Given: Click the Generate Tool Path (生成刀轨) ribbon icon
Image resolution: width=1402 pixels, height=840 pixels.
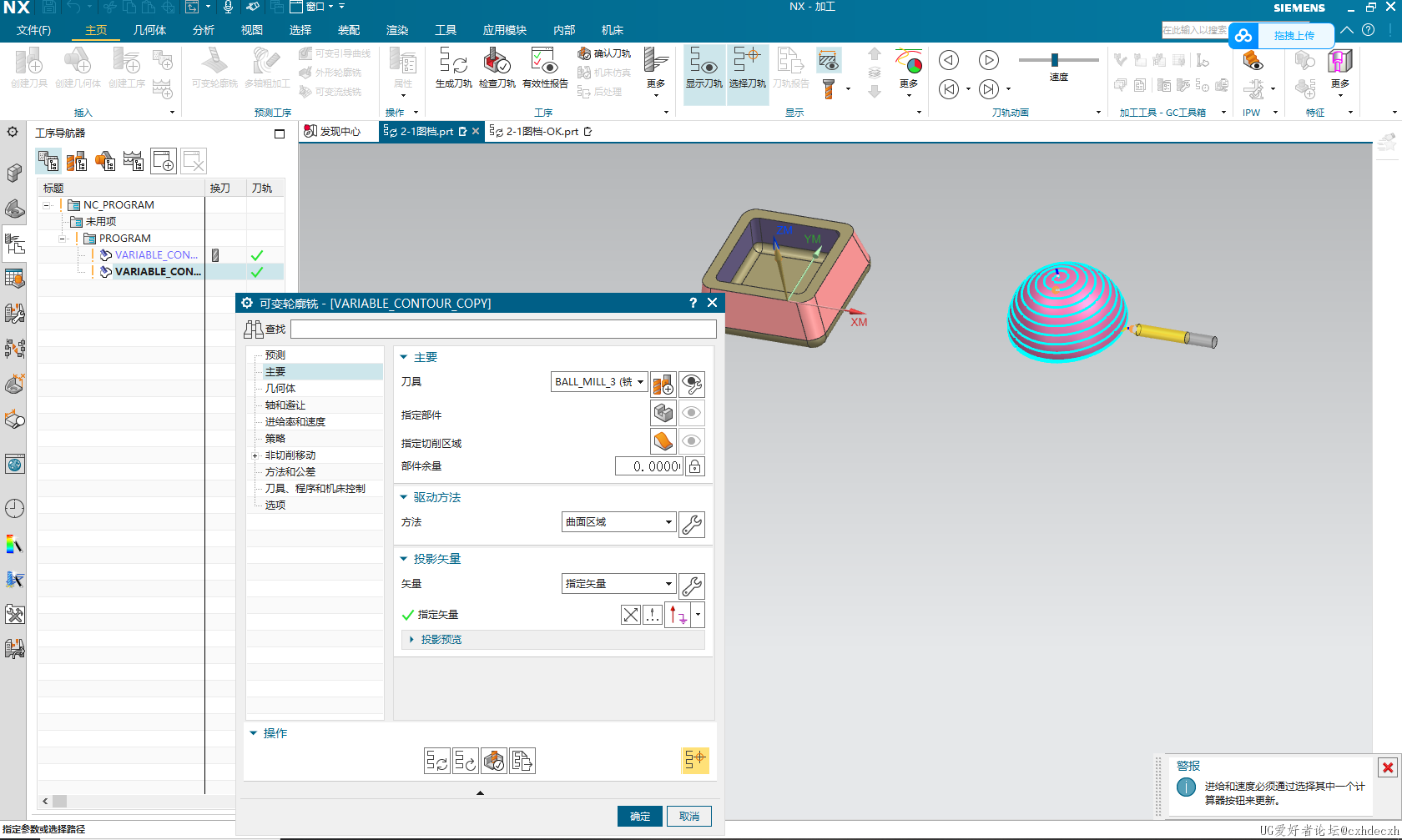Looking at the screenshot, I should [453, 67].
